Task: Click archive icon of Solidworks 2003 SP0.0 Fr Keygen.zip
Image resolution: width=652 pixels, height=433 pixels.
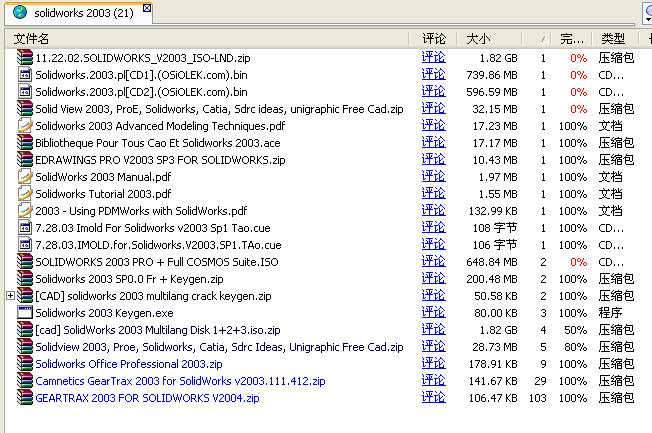Action: (x=25, y=279)
